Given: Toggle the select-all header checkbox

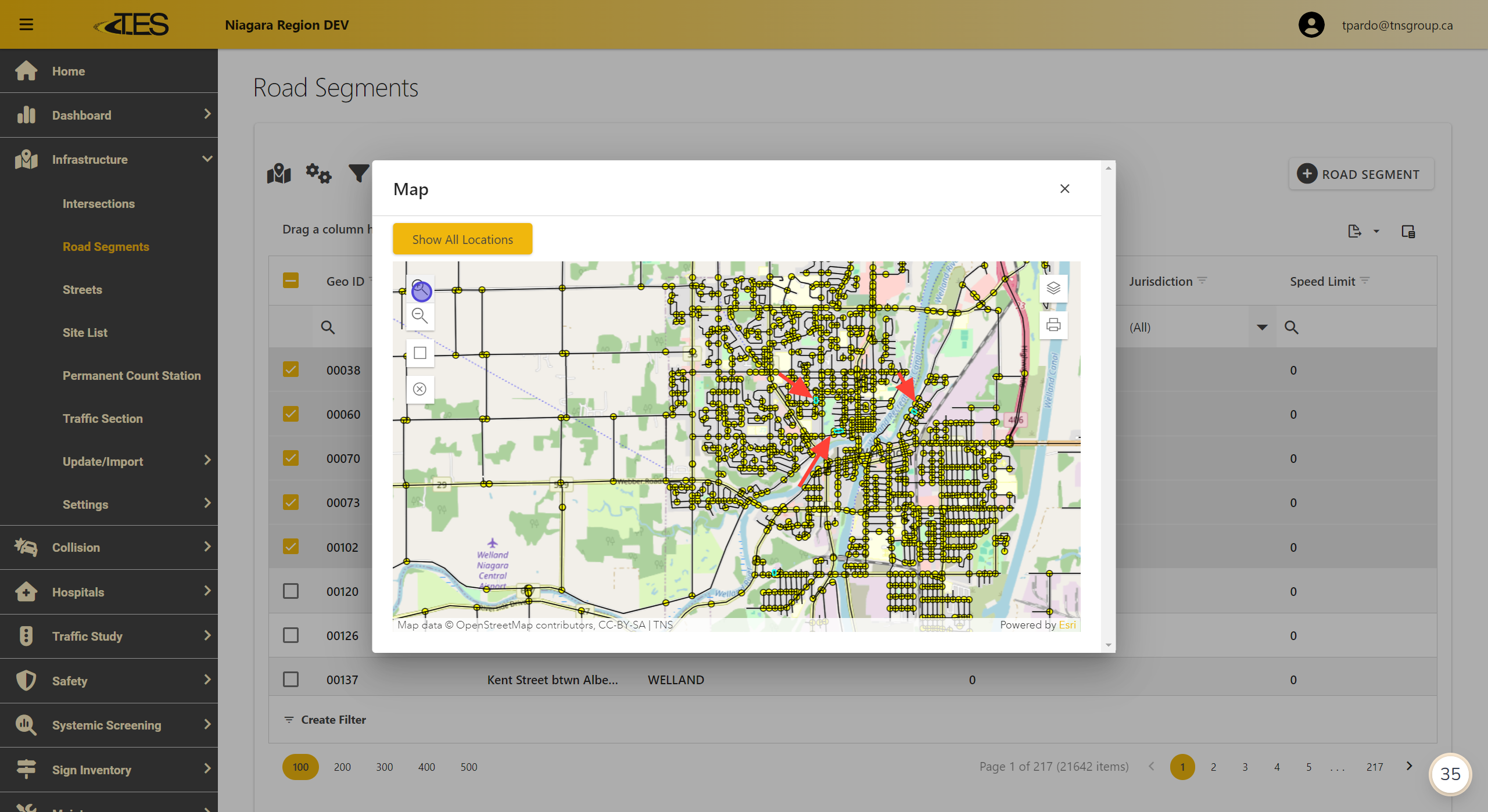Looking at the screenshot, I should tap(291, 281).
